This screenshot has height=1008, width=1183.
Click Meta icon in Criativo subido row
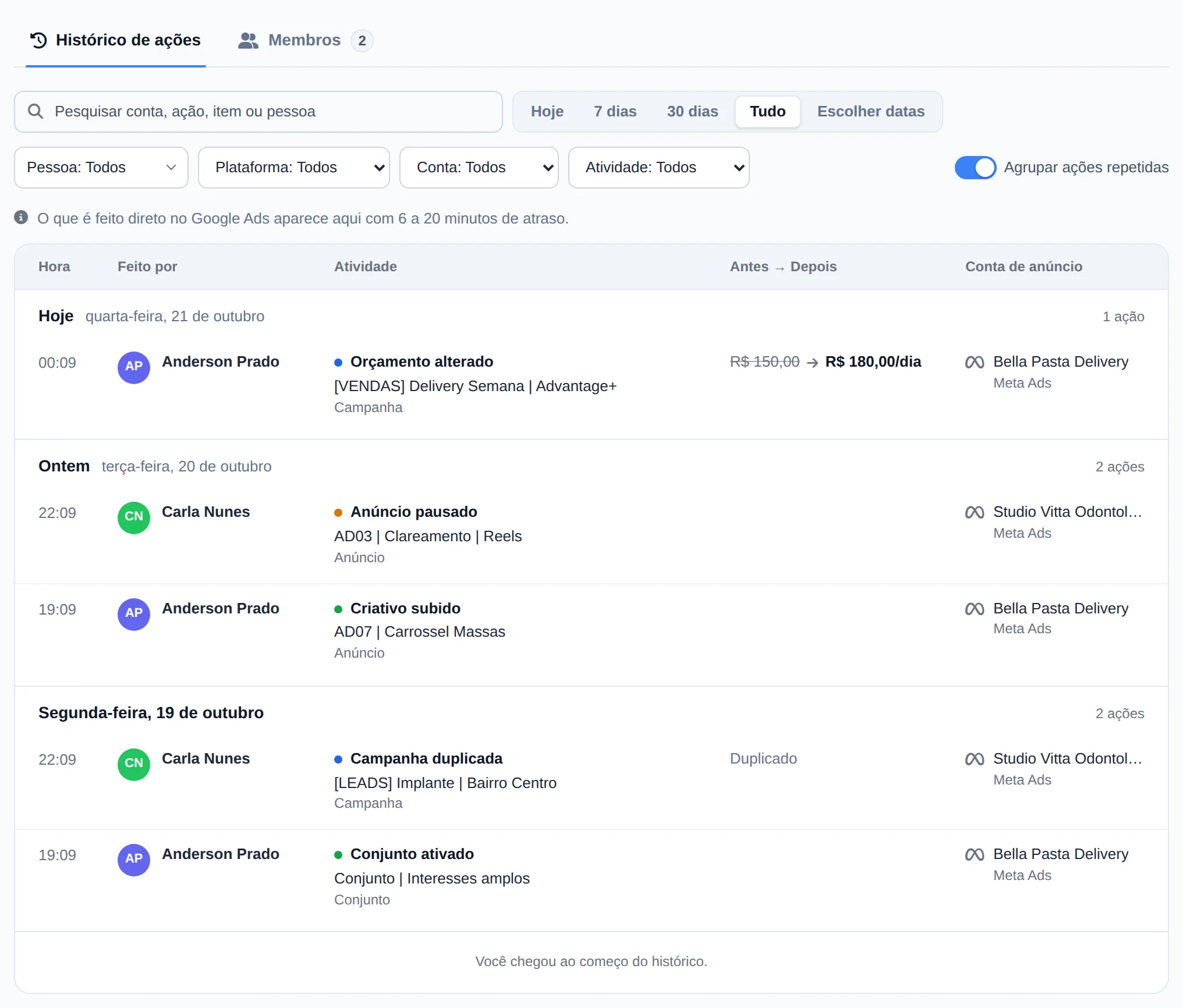(975, 609)
